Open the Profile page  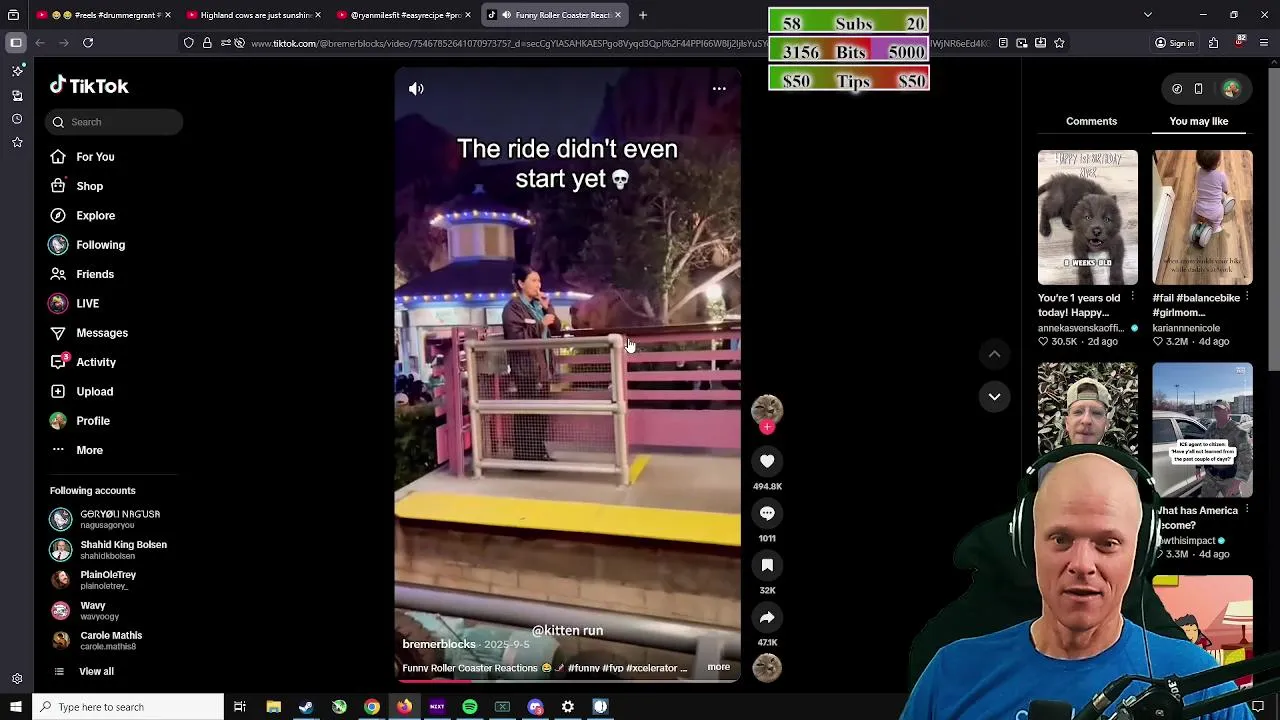click(80, 421)
